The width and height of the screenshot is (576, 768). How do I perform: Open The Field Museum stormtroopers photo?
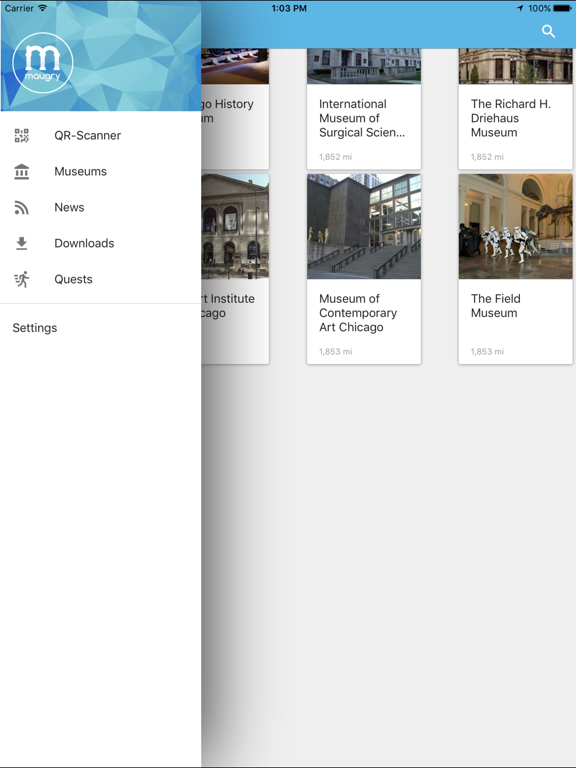[515, 226]
